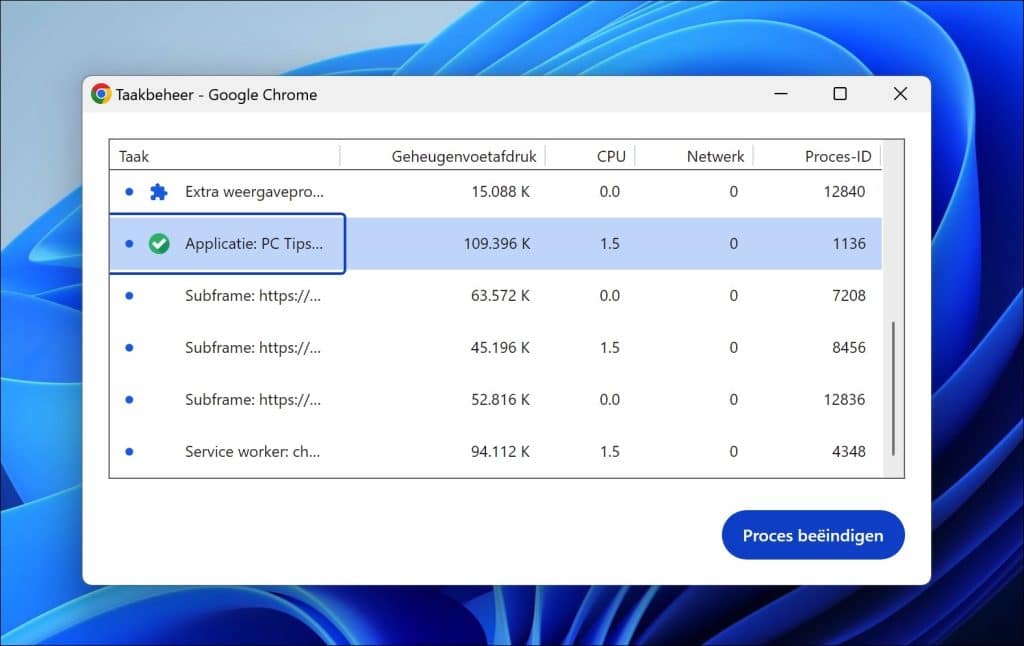Minimize the Taakbeheer window

click(780, 94)
